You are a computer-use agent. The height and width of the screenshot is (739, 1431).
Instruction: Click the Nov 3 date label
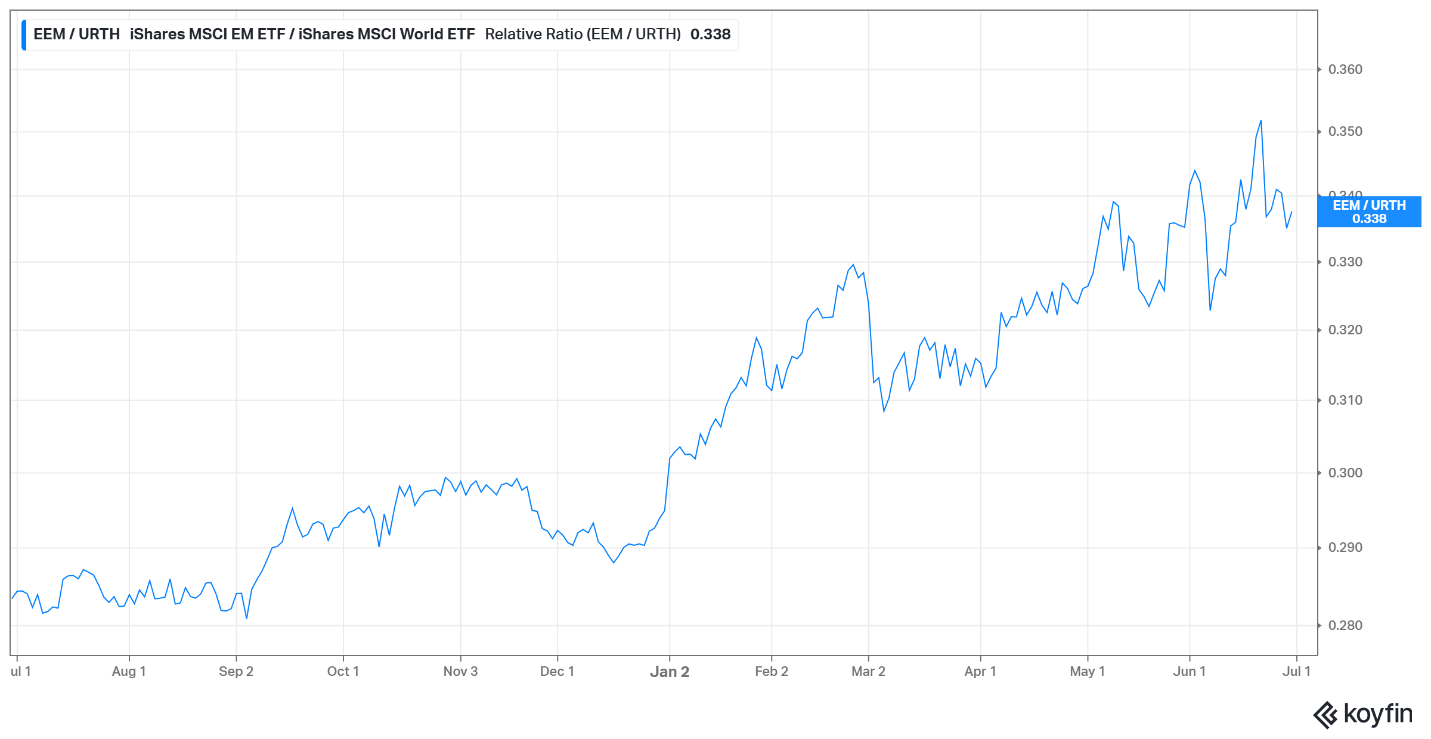pos(460,671)
